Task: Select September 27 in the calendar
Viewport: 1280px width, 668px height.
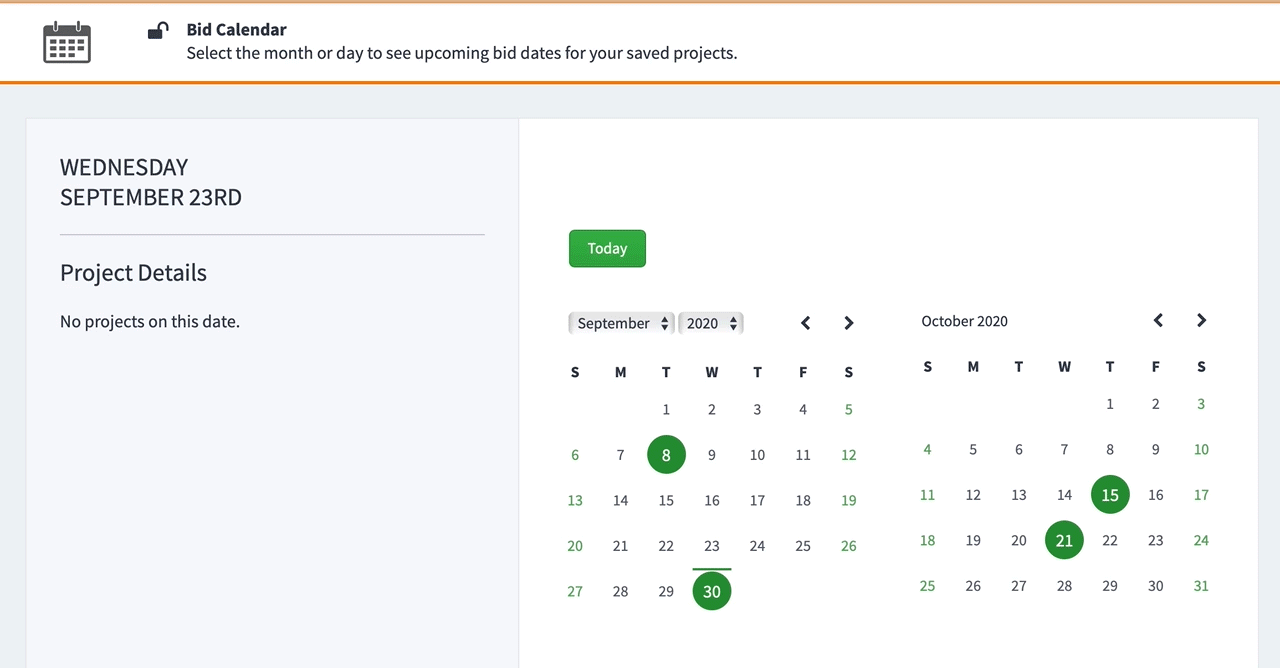Action: pos(575,591)
